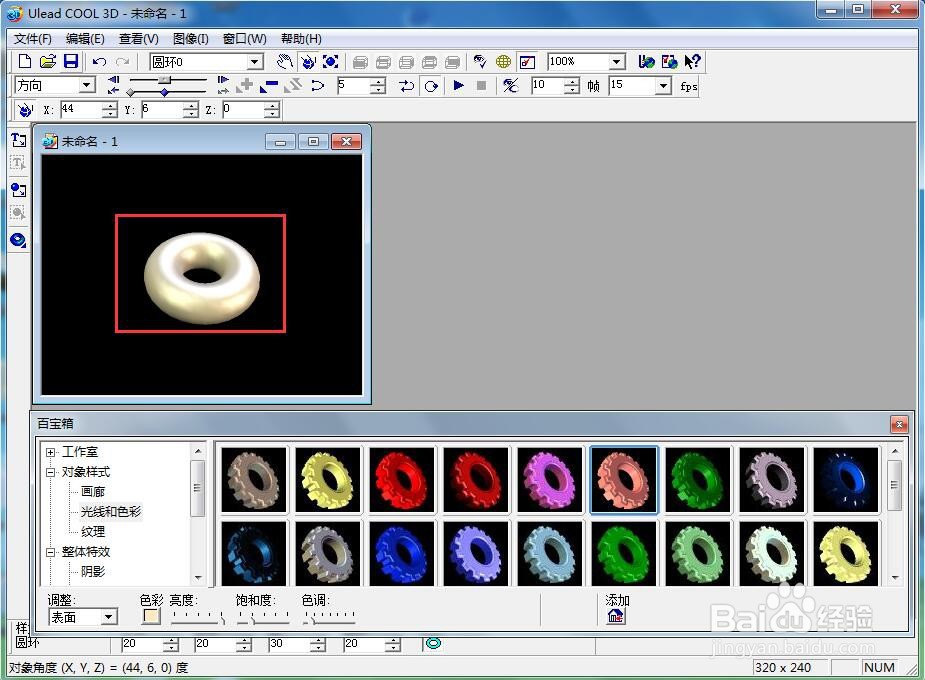Increase the current frame number stepper

(378, 82)
